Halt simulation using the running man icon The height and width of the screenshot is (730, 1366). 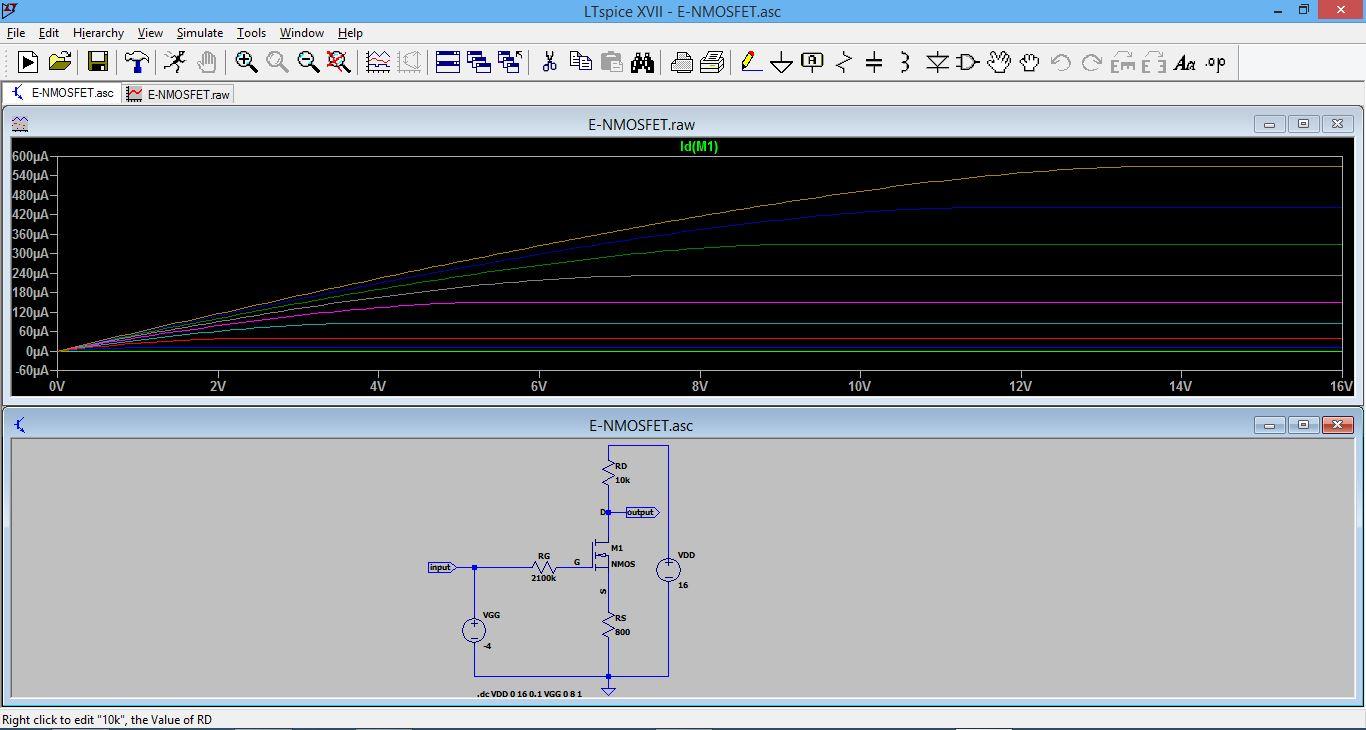pyautogui.click(x=174, y=62)
